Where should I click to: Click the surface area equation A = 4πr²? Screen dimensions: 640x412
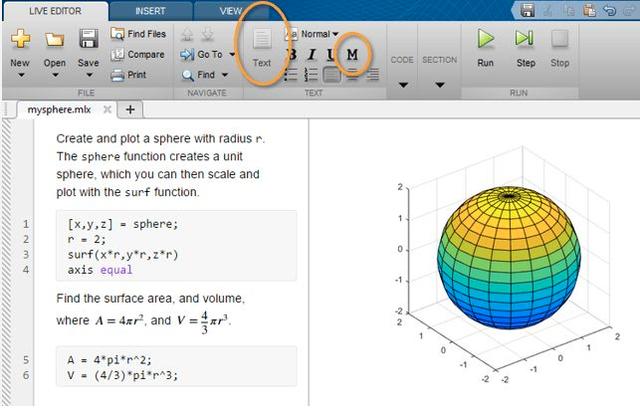(120, 321)
